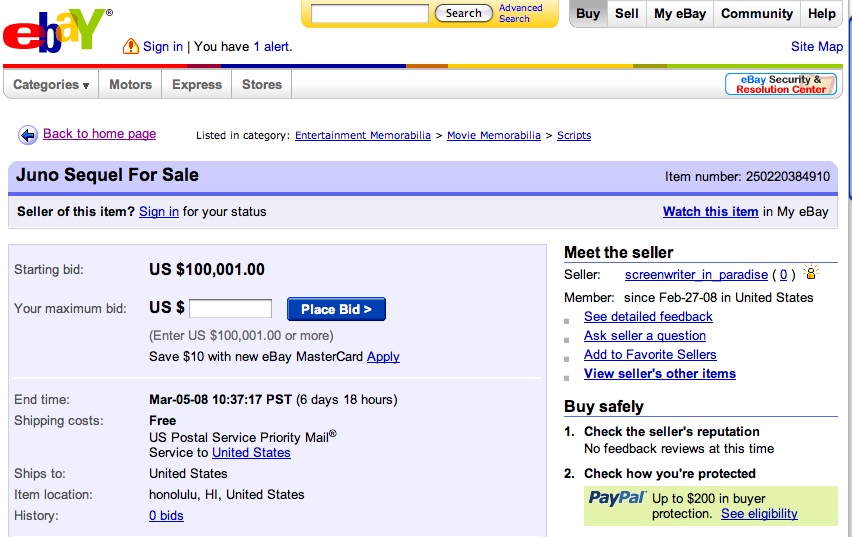
Task: Expand the Categories dropdown
Action: point(51,84)
